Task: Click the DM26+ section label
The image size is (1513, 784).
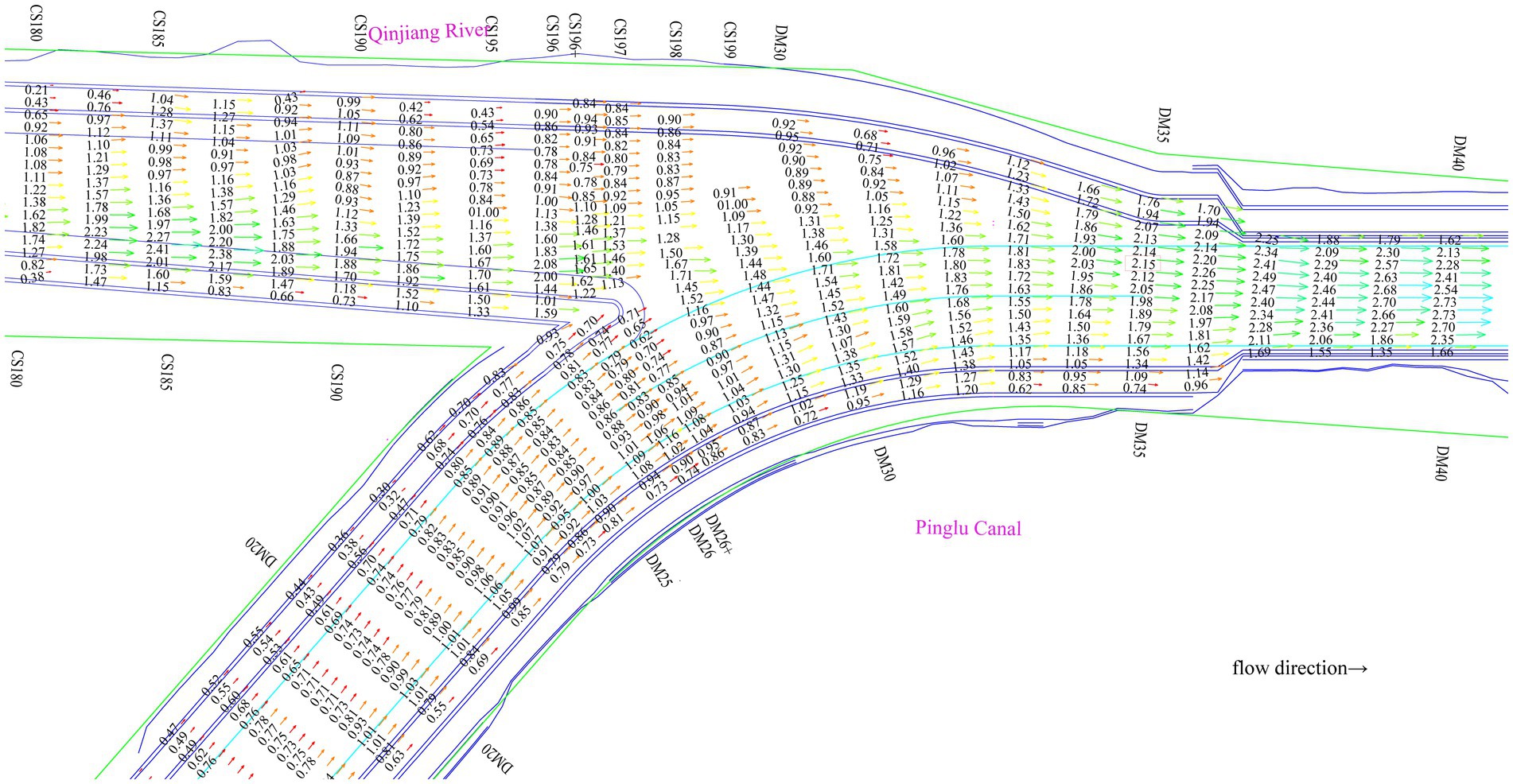Action: pyautogui.click(x=719, y=534)
